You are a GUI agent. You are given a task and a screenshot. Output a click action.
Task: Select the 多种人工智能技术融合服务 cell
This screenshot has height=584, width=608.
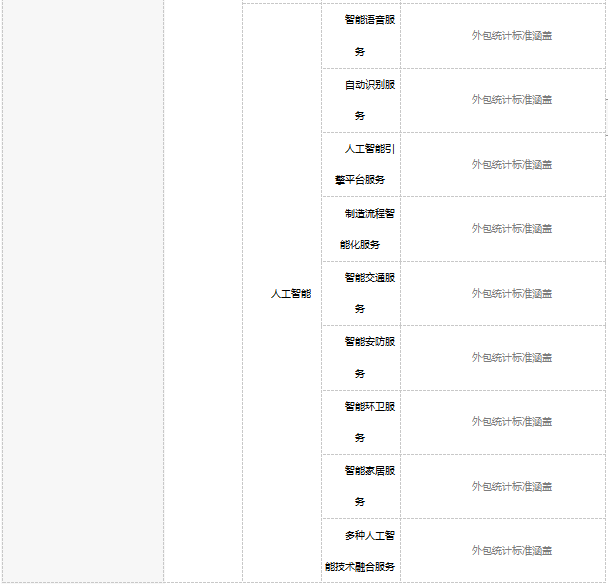(361, 550)
